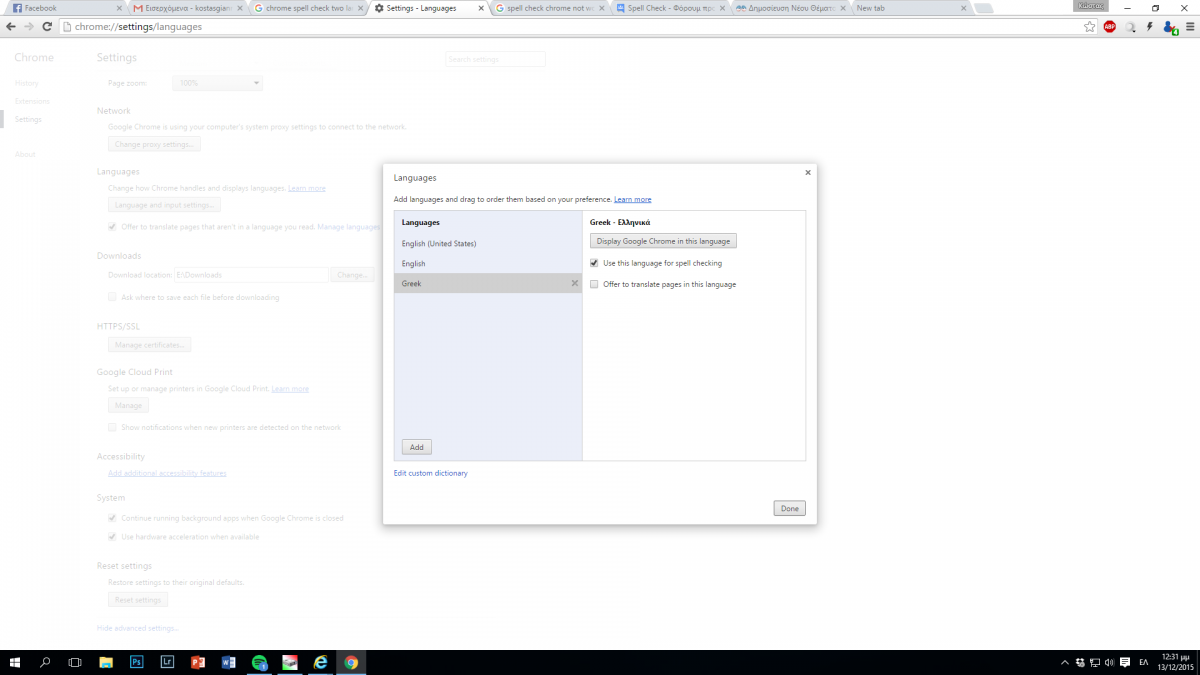Screen dimensions: 1200x675
Task: Open PowerPoint from the taskbar
Action: coord(197,662)
